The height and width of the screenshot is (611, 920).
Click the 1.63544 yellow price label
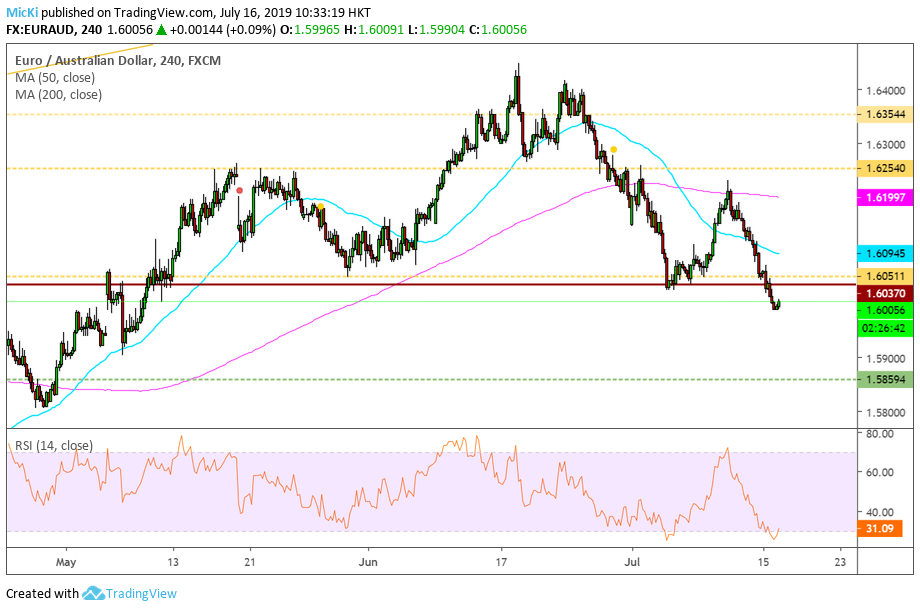[885, 114]
